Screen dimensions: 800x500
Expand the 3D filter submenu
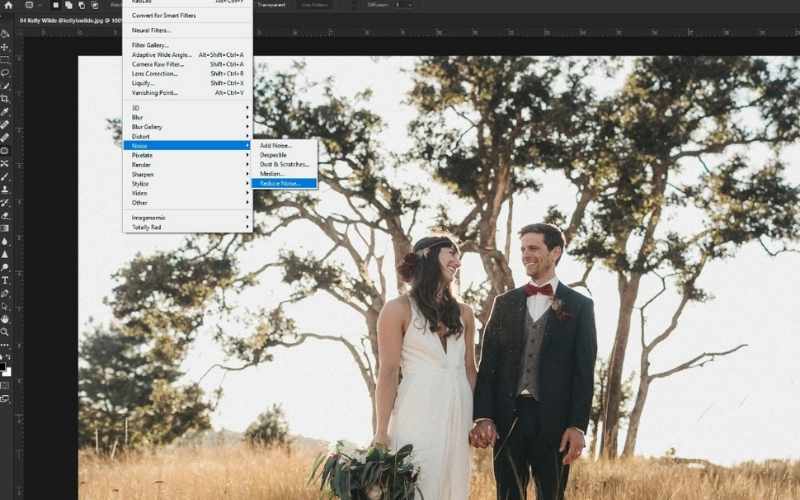pyautogui.click(x=188, y=108)
